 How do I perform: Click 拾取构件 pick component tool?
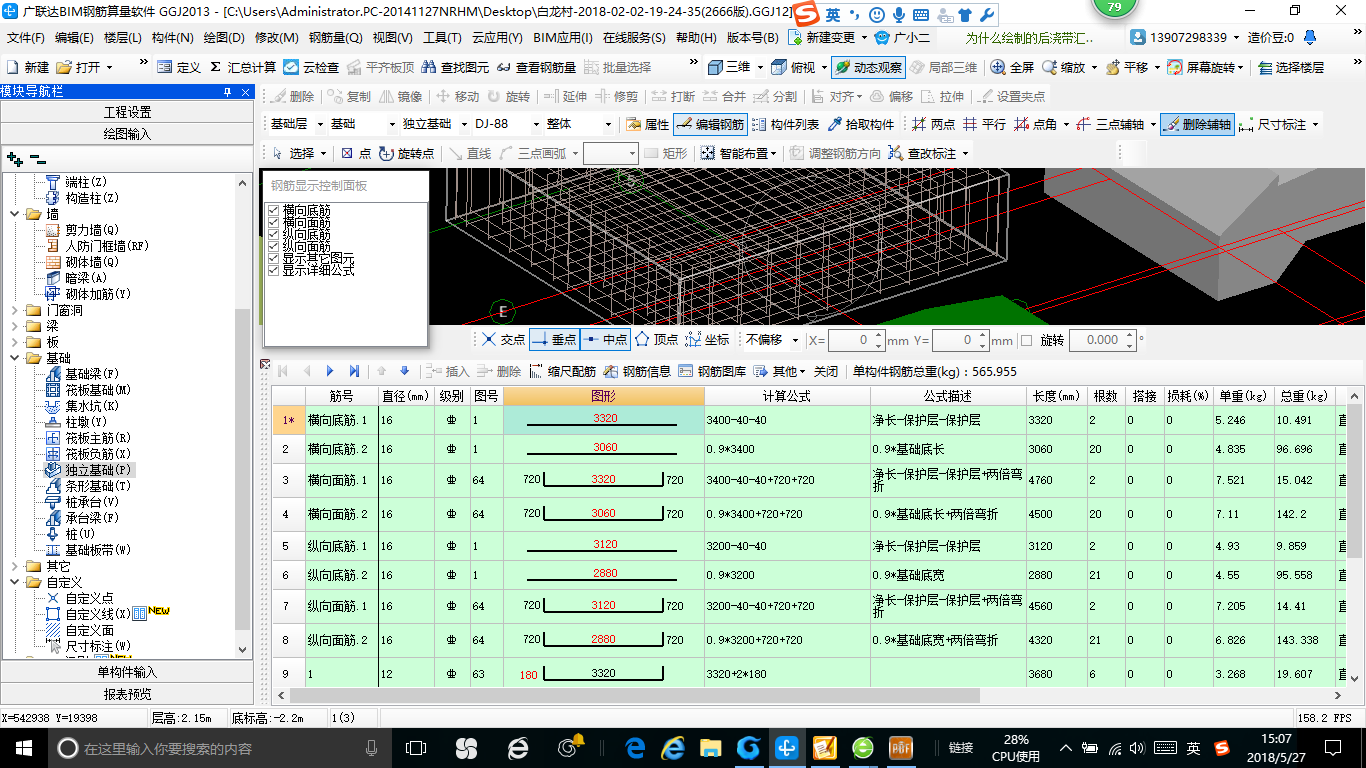point(861,125)
